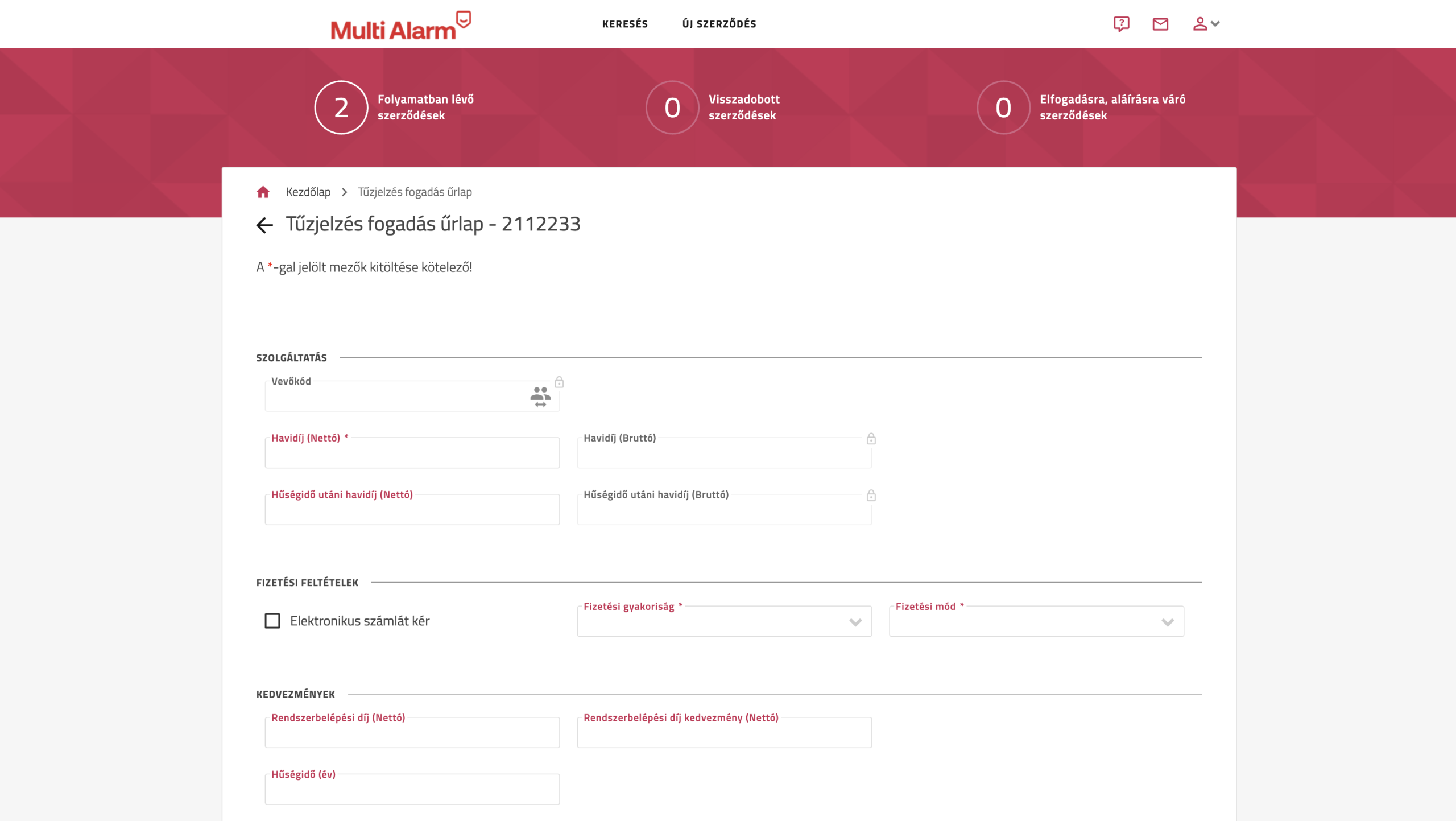The width and height of the screenshot is (1456, 821).
Task: Click the back arrow beside form title
Action: point(264,225)
